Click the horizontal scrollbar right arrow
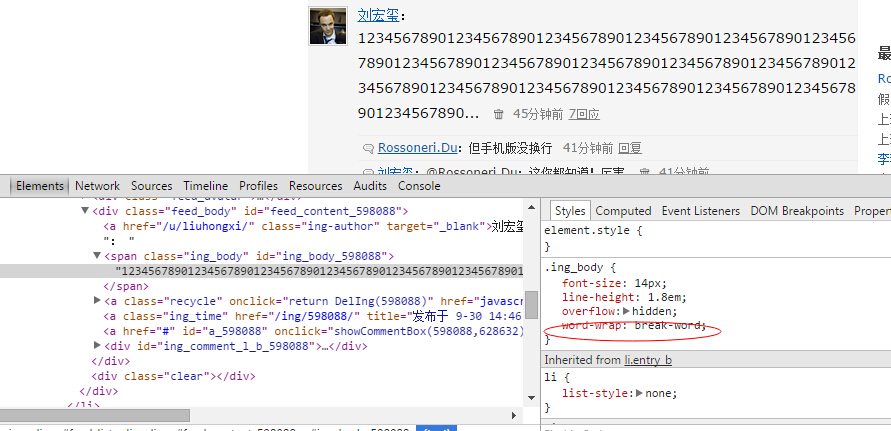The width and height of the screenshot is (891, 431). [x=514, y=416]
